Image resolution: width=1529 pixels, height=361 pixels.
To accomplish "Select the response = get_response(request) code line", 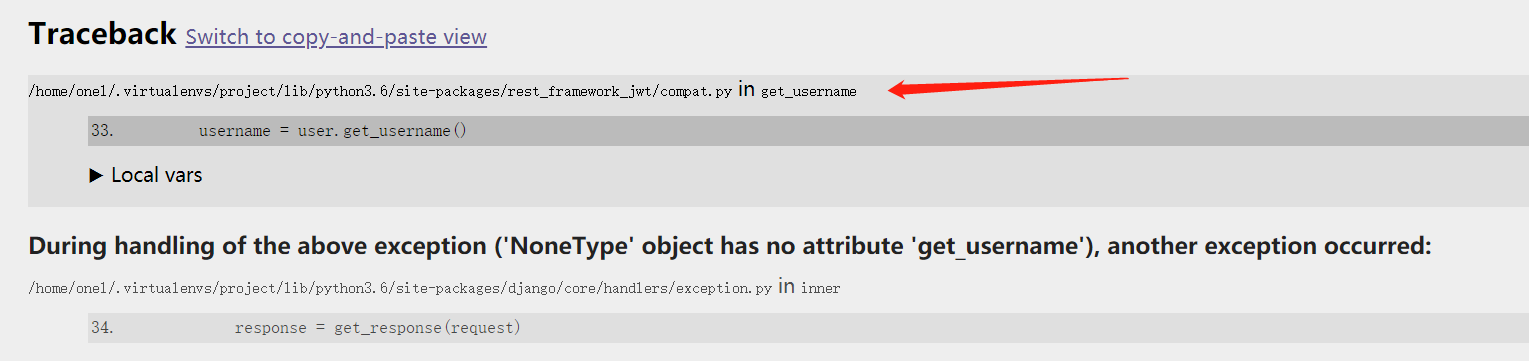I will [808, 328].
